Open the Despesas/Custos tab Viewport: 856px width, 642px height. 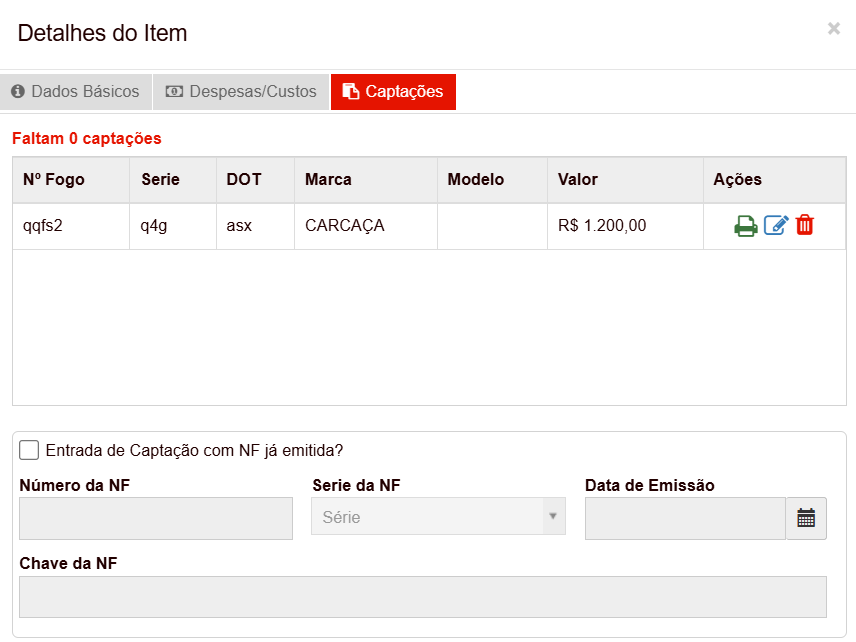241,92
